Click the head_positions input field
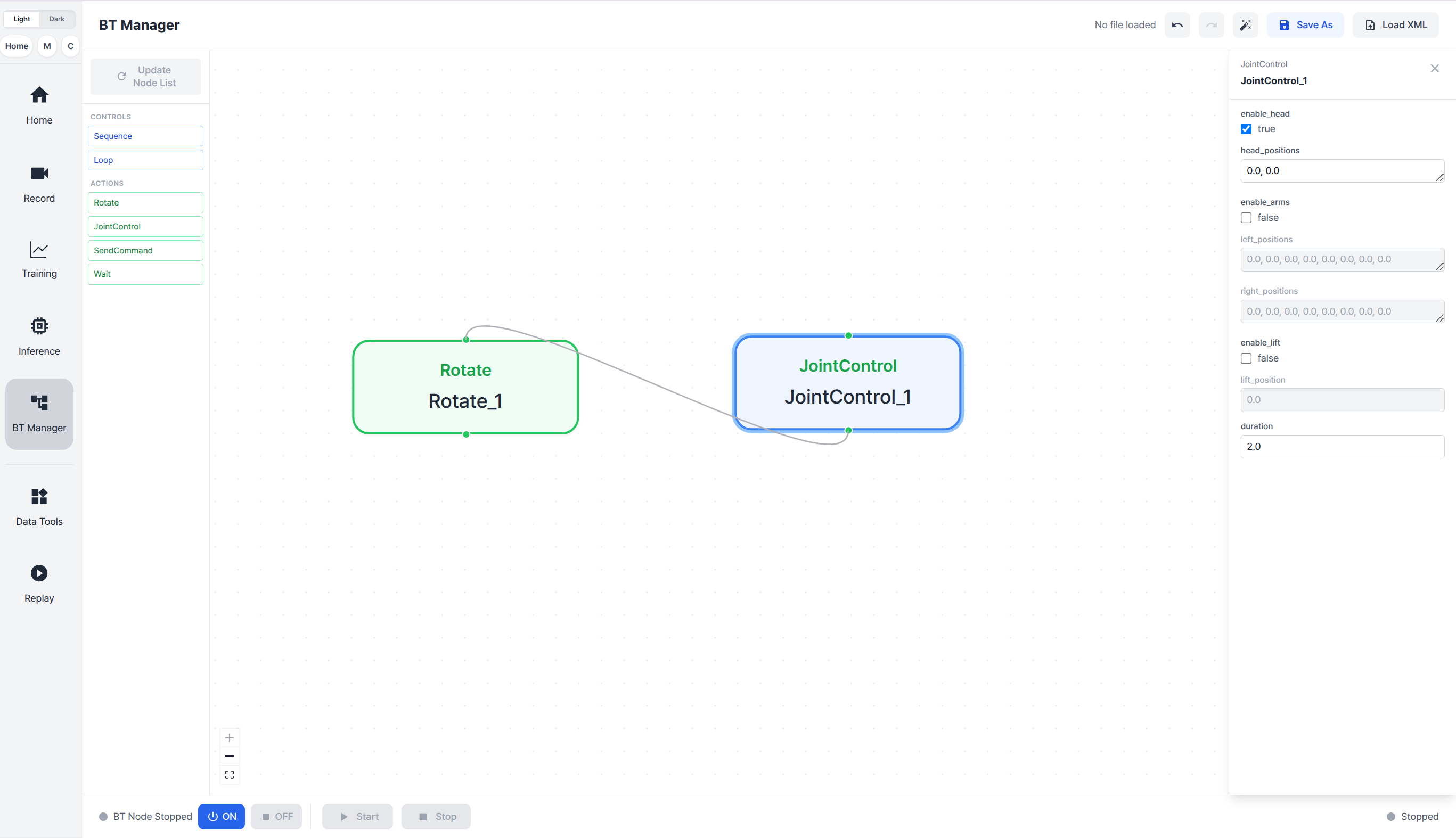The width and height of the screenshot is (1456, 838). (1342, 171)
